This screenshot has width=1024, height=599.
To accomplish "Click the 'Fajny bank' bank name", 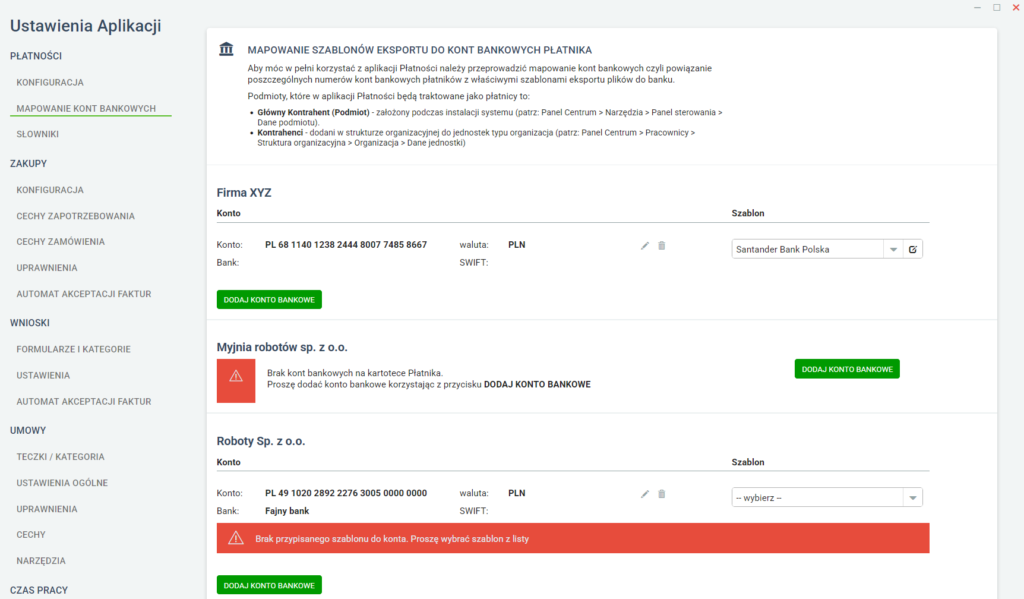I will point(287,511).
